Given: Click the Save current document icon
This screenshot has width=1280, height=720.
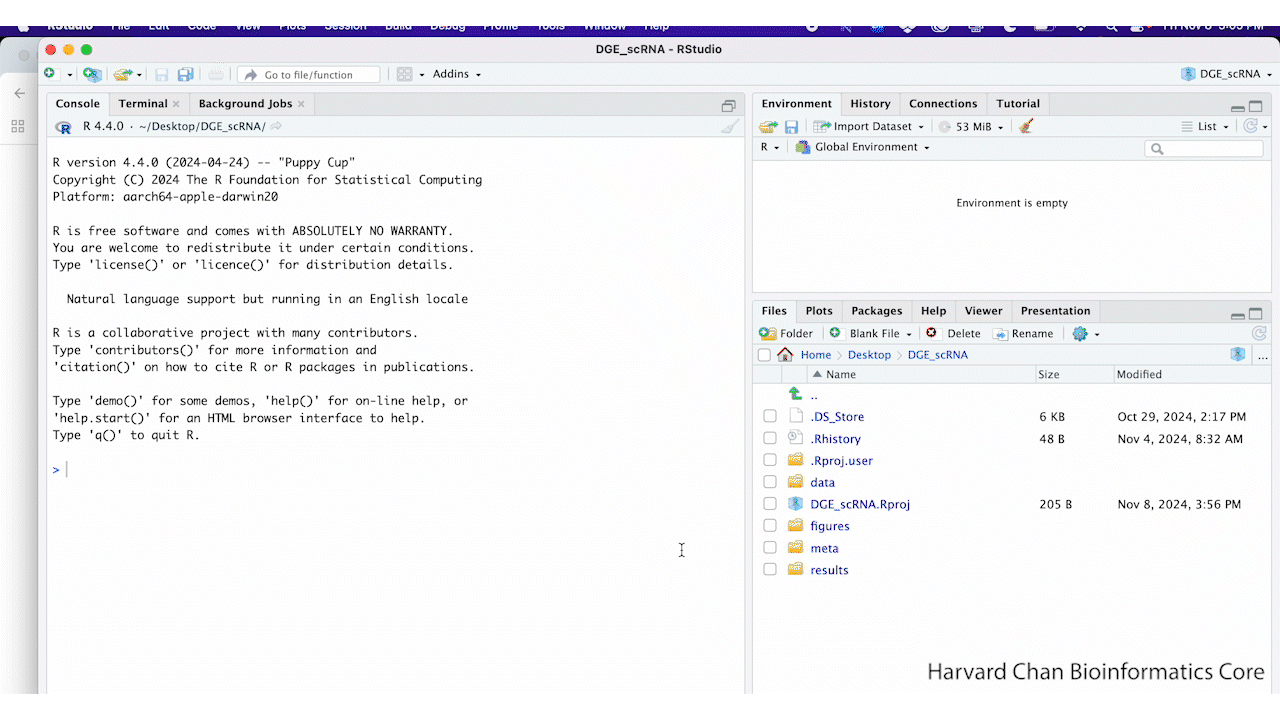Looking at the screenshot, I should [161, 74].
